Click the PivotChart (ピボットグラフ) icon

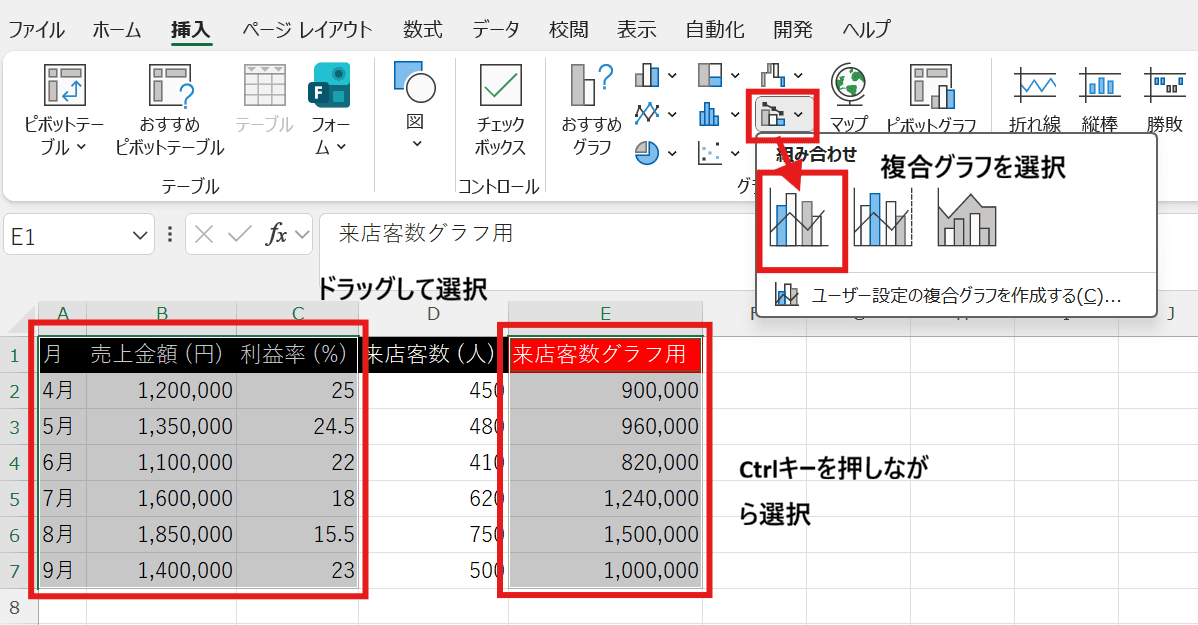930,86
